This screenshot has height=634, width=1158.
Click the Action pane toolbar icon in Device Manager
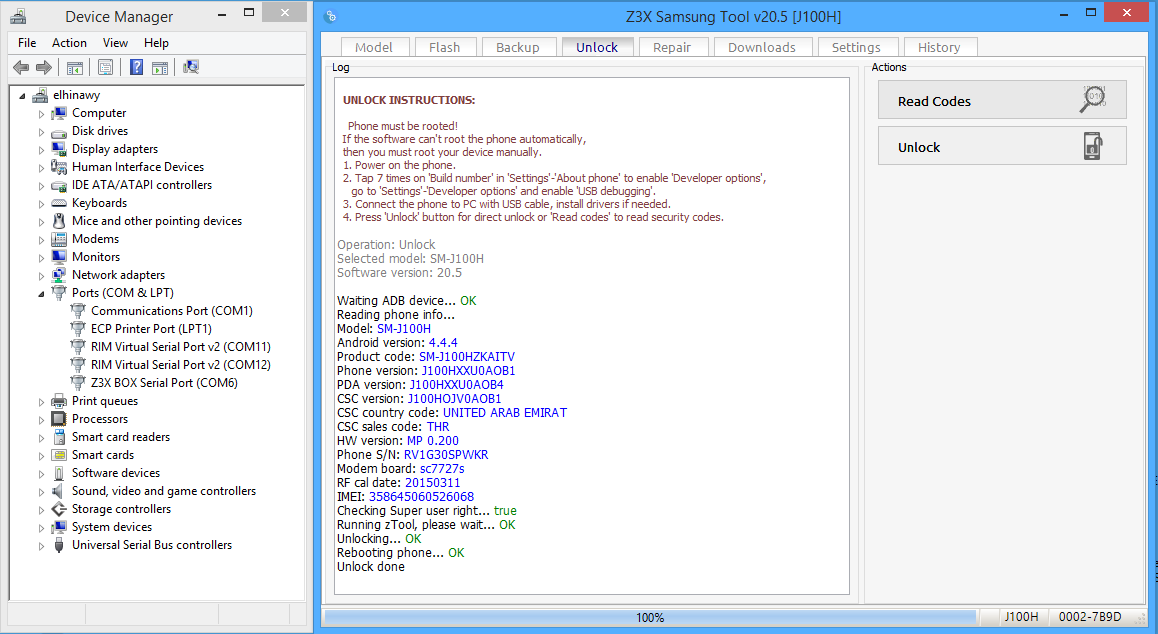[160, 67]
